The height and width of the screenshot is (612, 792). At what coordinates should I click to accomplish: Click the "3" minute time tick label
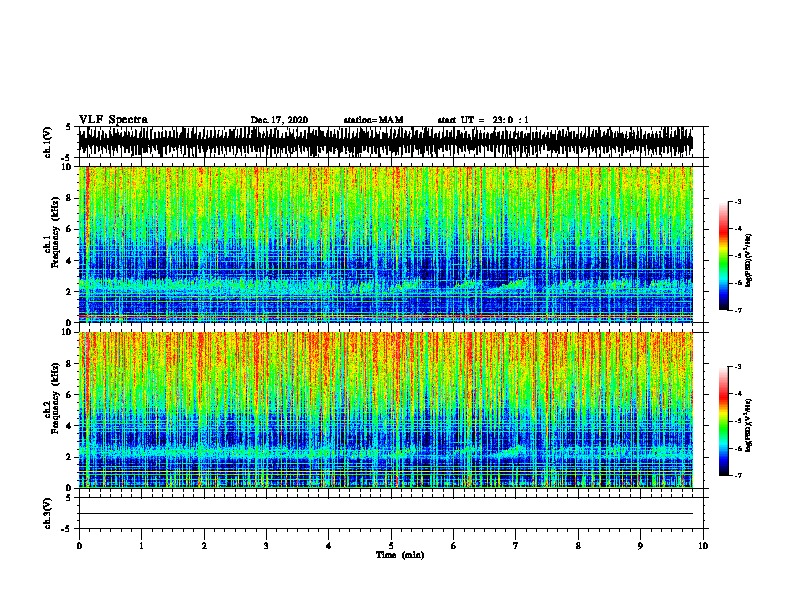[x=266, y=546]
